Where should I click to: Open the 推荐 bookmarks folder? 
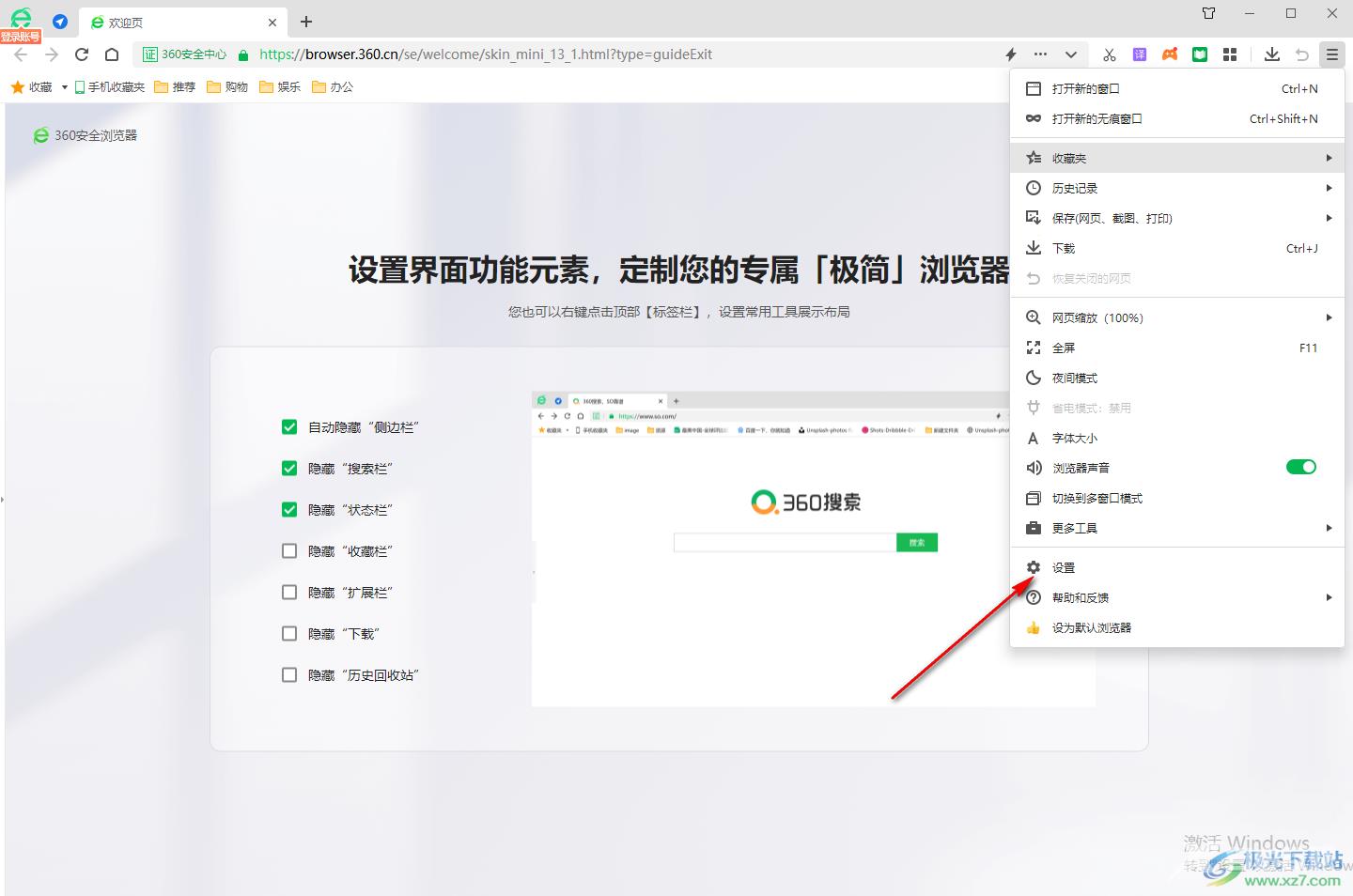[176, 87]
